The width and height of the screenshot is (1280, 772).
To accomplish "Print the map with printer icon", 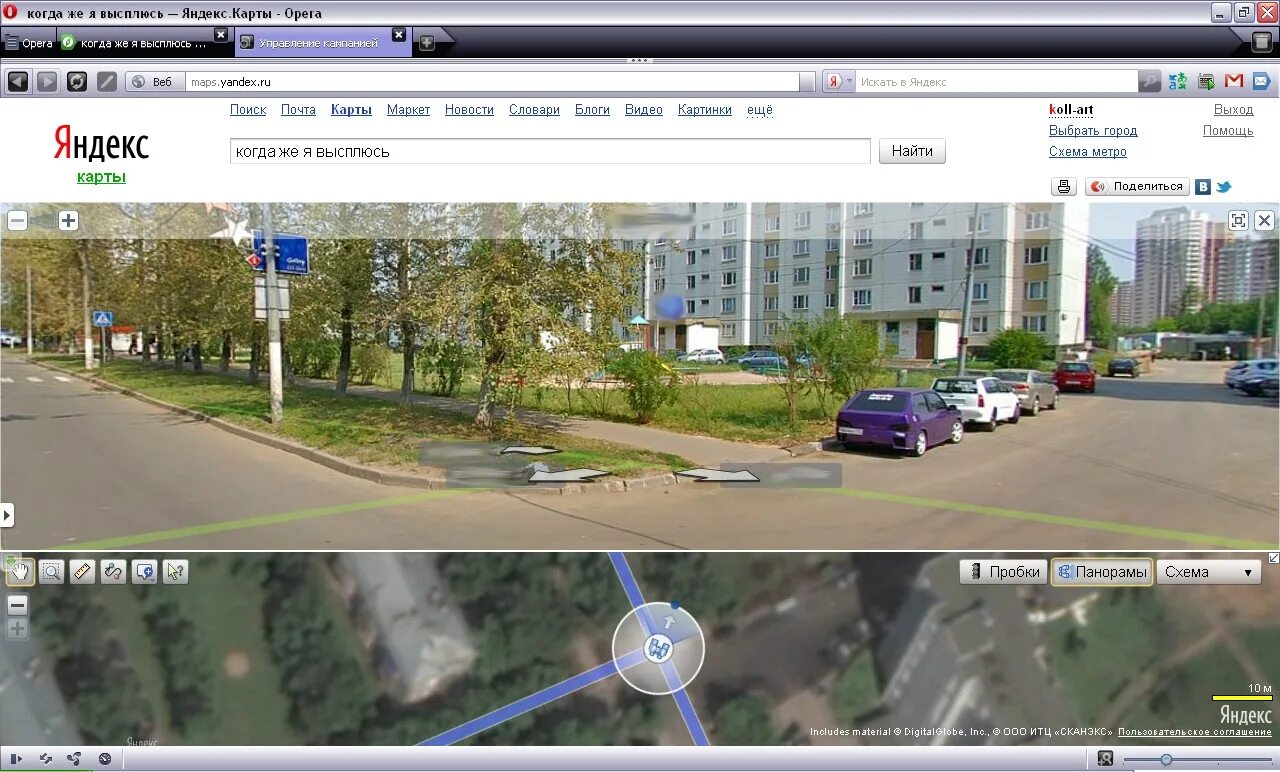I will coord(1064,187).
